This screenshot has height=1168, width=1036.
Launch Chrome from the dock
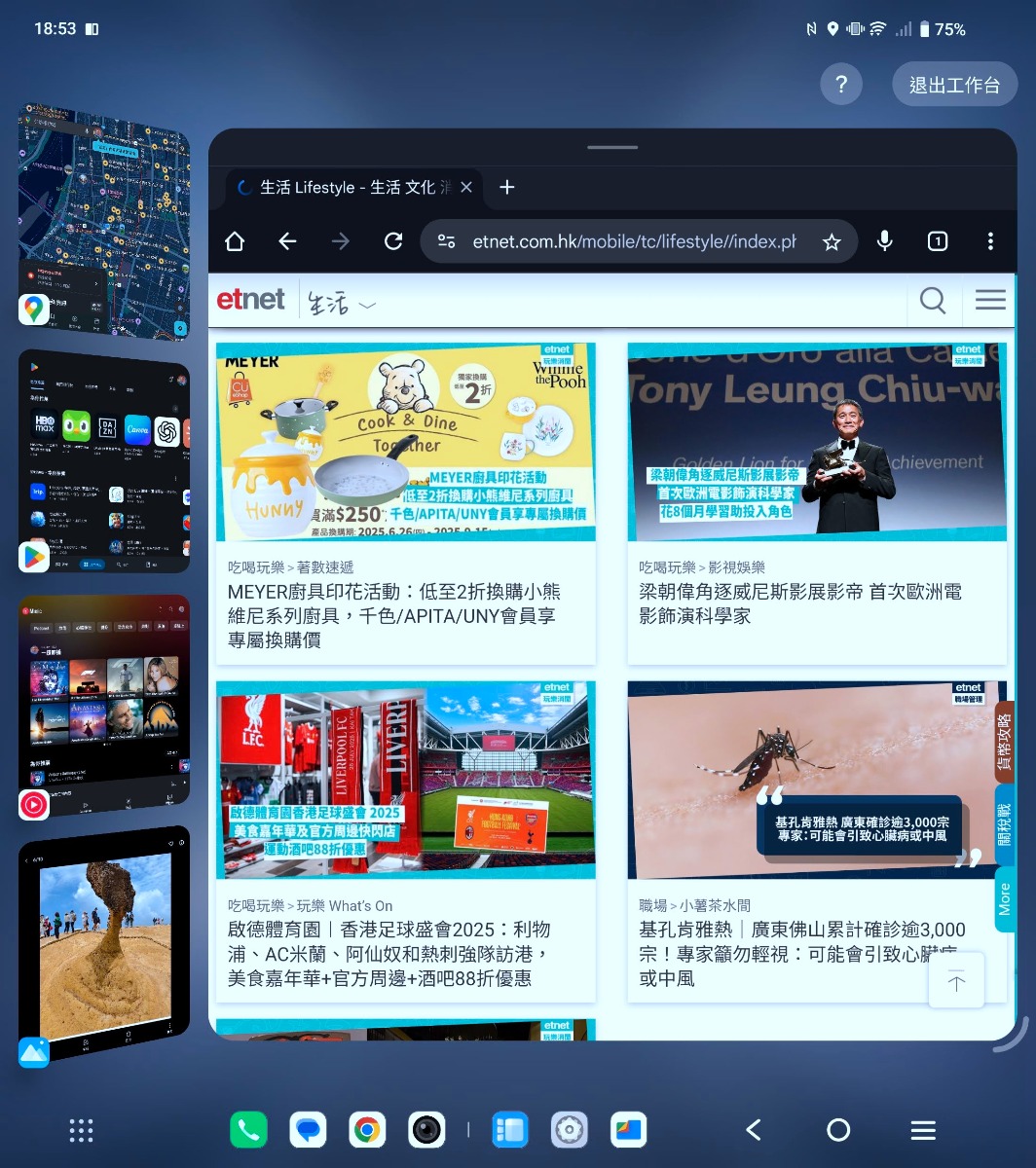click(367, 1130)
